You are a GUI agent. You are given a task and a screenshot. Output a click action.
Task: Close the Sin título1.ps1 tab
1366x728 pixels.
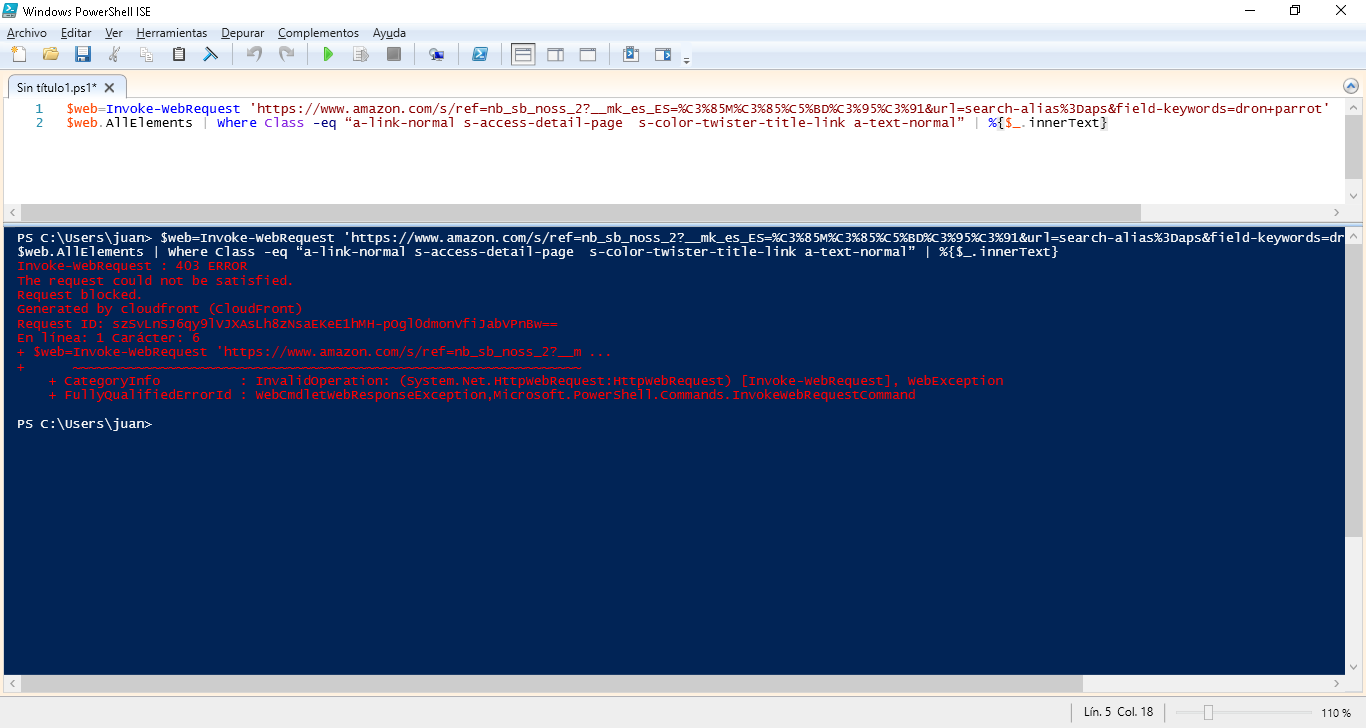tap(110, 88)
